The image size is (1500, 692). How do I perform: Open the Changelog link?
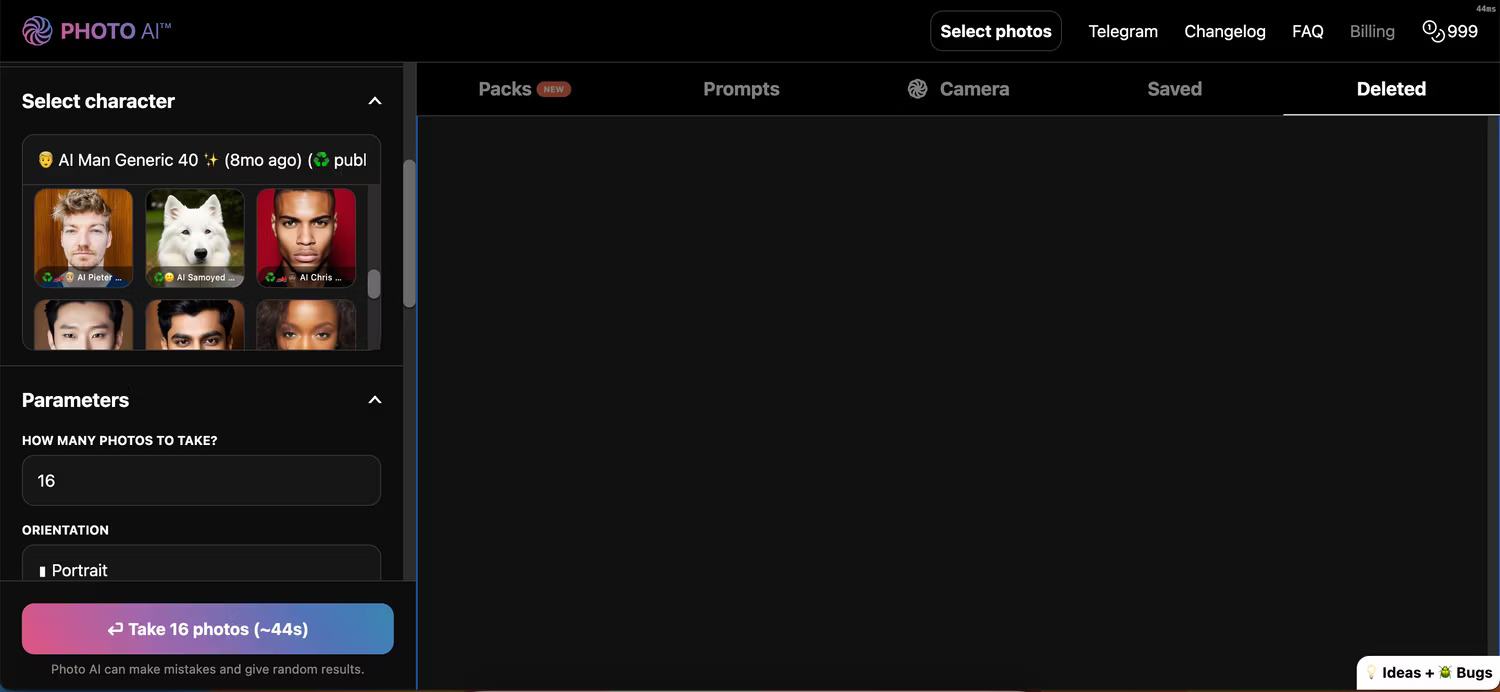point(1225,31)
